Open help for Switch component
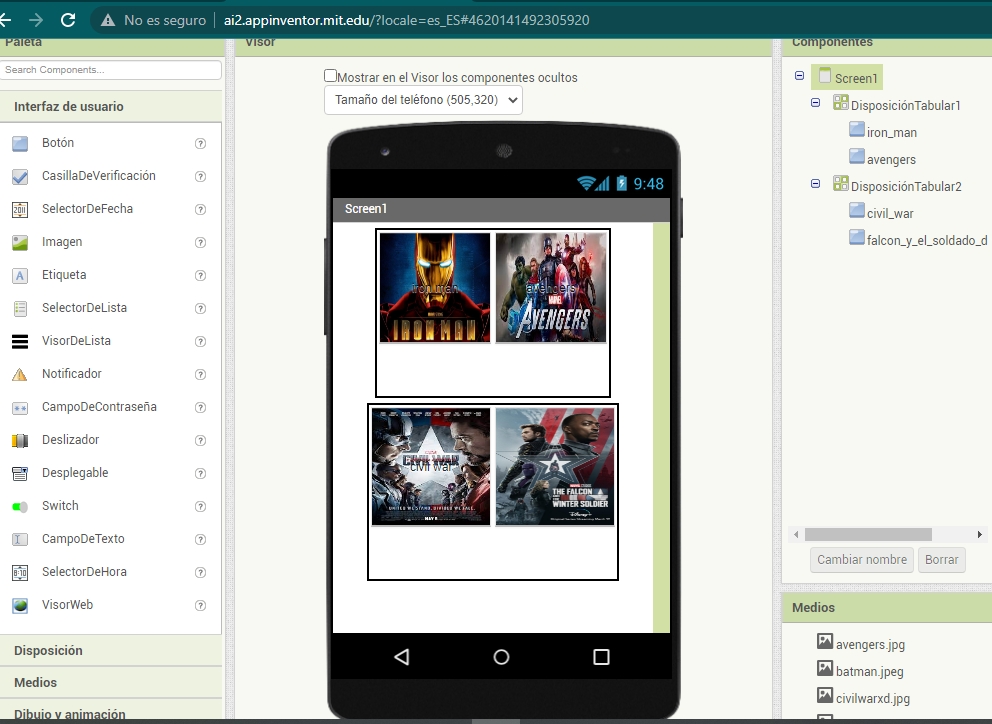The width and height of the screenshot is (992, 724). (x=201, y=506)
